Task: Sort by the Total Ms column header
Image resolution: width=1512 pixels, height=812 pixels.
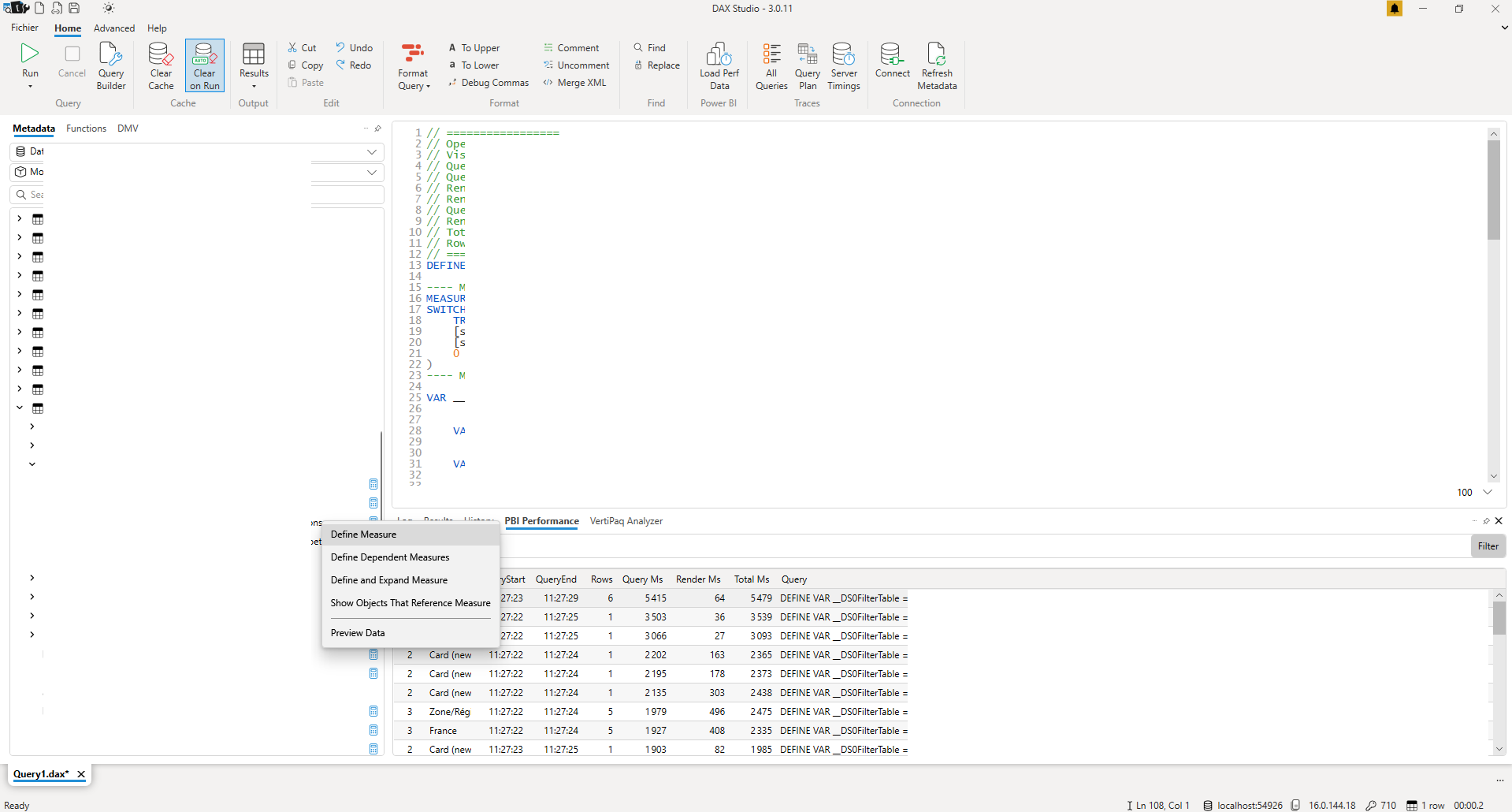Action: tap(752, 579)
